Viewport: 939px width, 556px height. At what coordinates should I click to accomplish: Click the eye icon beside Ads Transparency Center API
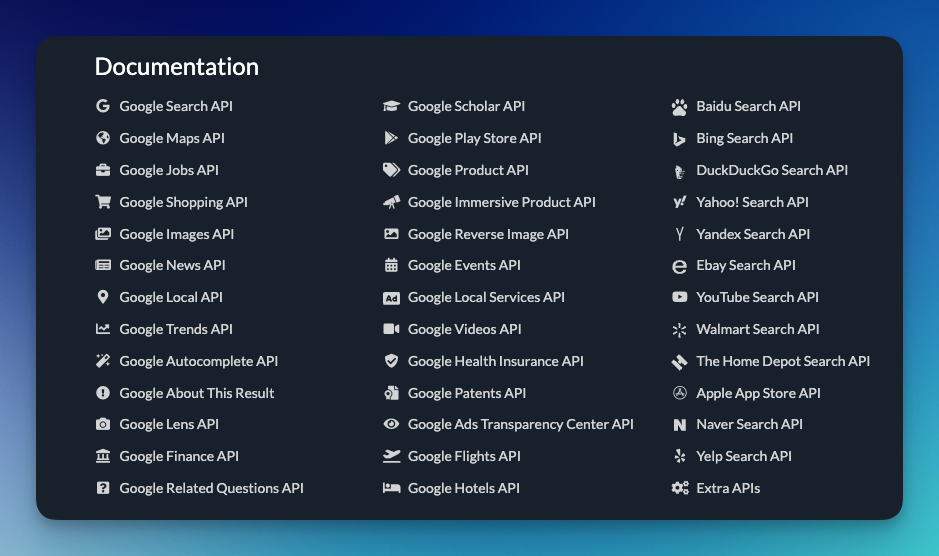click(x=391, y=424)
